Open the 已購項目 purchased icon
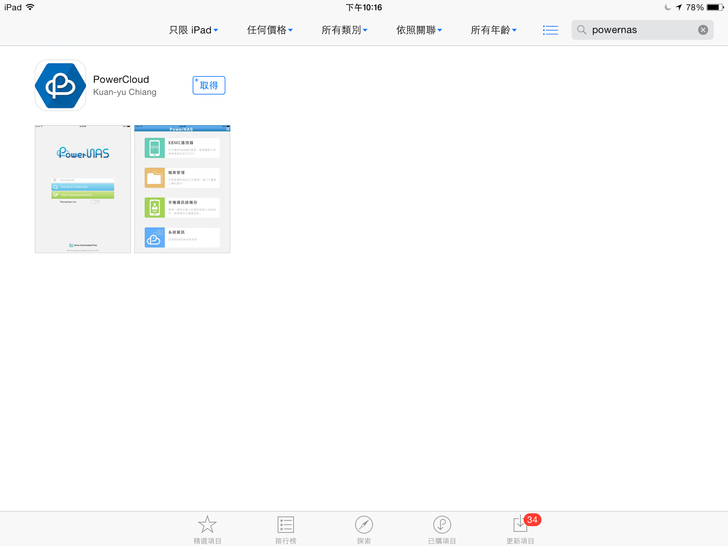The height and width of the screenshot is (546, 728). [x=442, y=525]
